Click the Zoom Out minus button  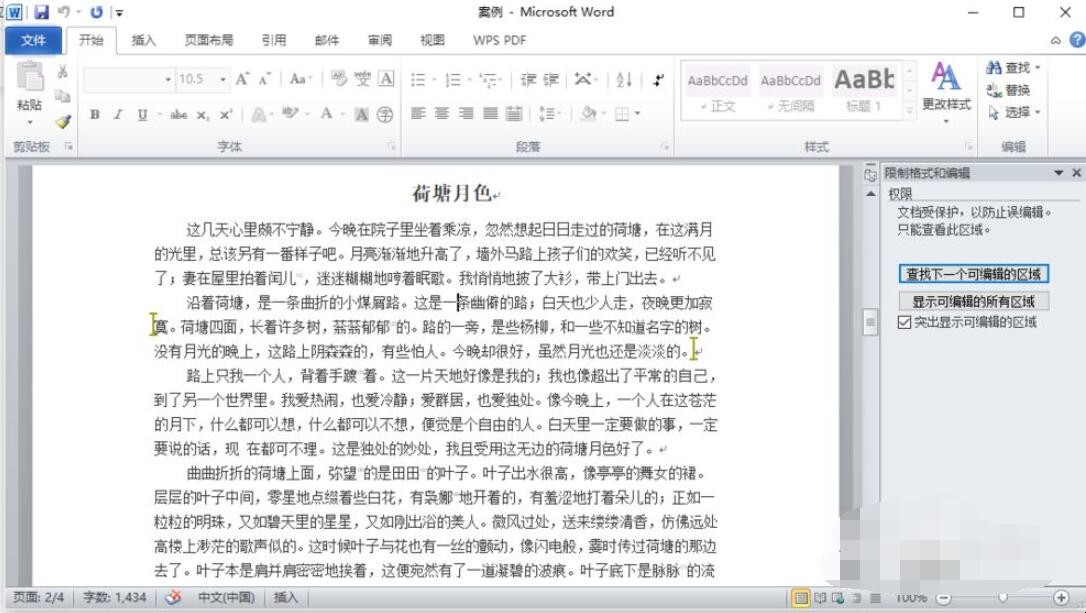tap(943, 598)
